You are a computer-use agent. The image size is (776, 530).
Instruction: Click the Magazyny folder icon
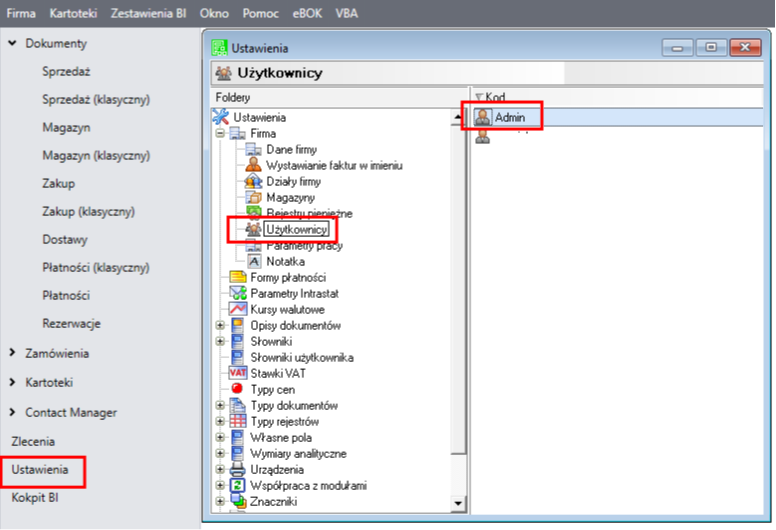[254, 197]
